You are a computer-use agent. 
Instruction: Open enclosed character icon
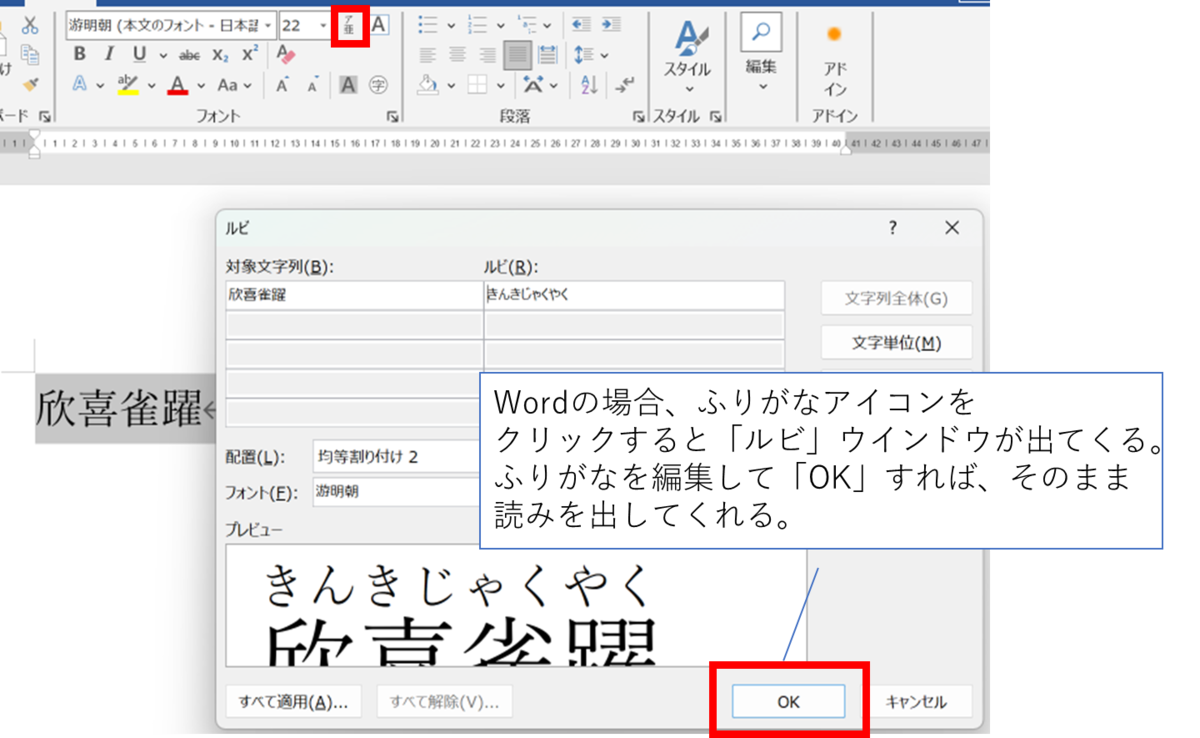pos(378,86)
